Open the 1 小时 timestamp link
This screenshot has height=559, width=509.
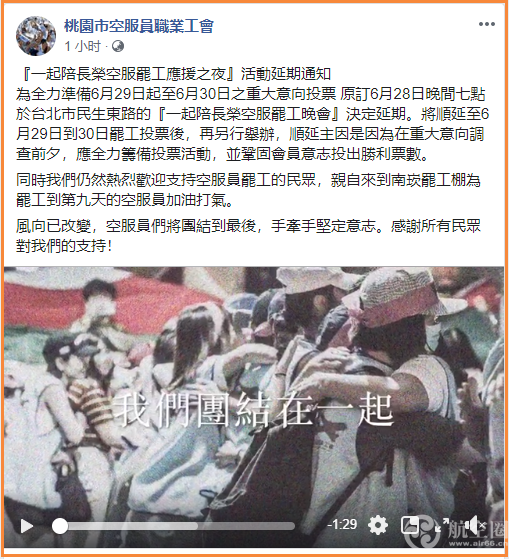point(83,46)
